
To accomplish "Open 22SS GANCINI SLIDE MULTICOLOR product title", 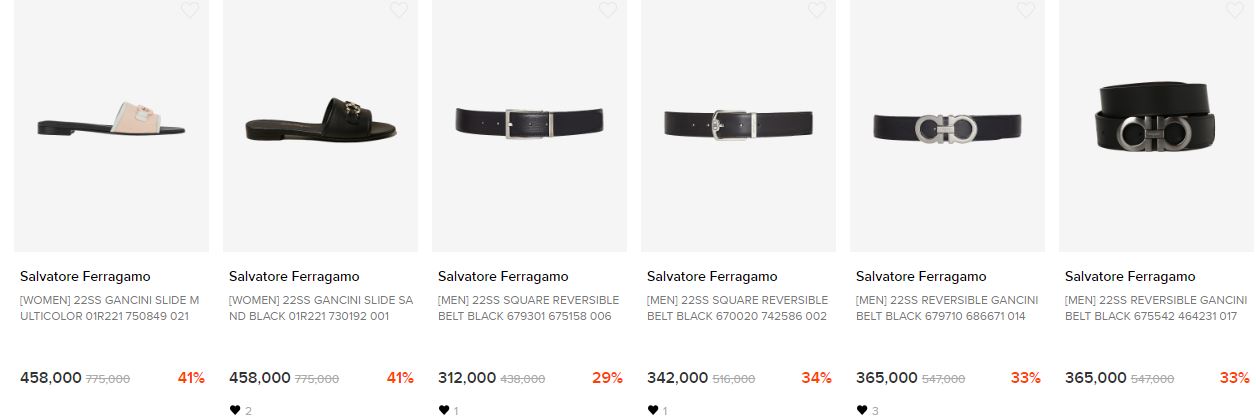I will (x=110, y=308).
